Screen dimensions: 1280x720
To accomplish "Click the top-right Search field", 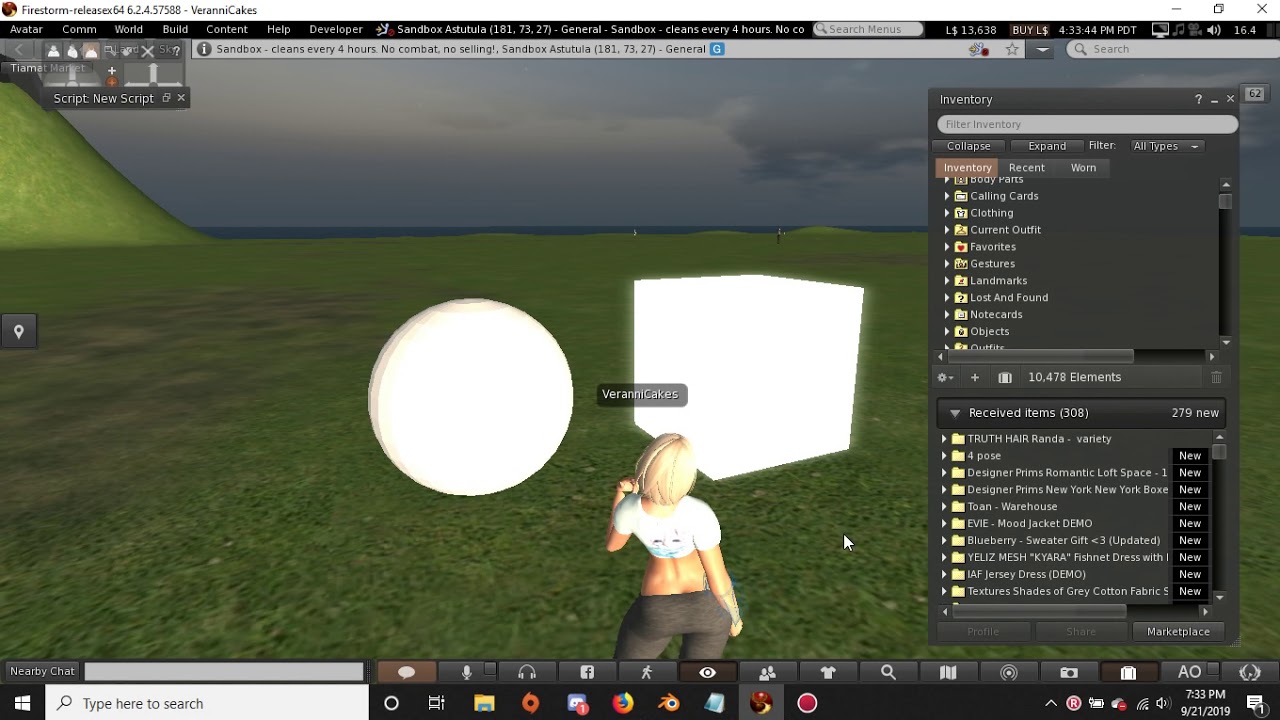I will (1170, 49).
